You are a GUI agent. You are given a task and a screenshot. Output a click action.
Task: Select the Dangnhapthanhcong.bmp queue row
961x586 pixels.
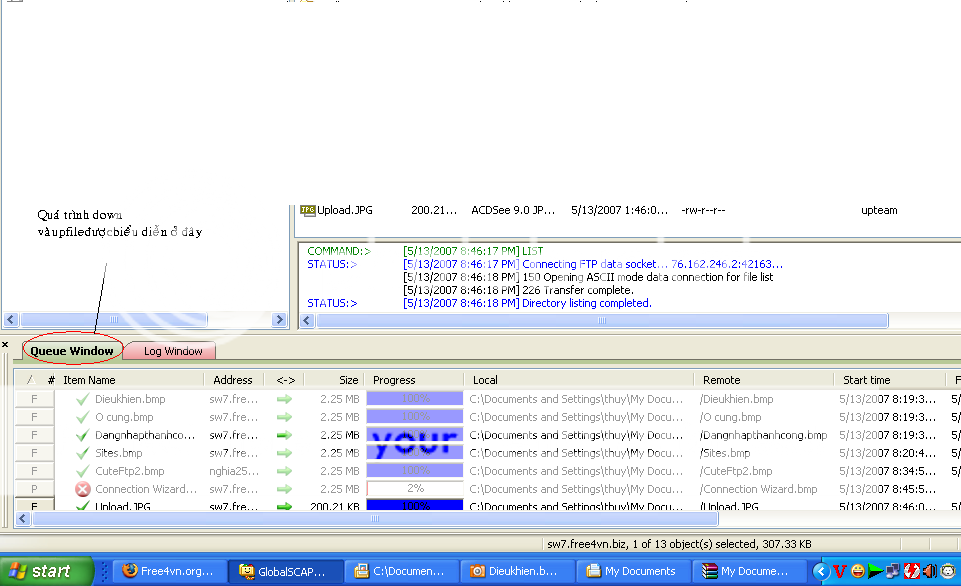145,435
